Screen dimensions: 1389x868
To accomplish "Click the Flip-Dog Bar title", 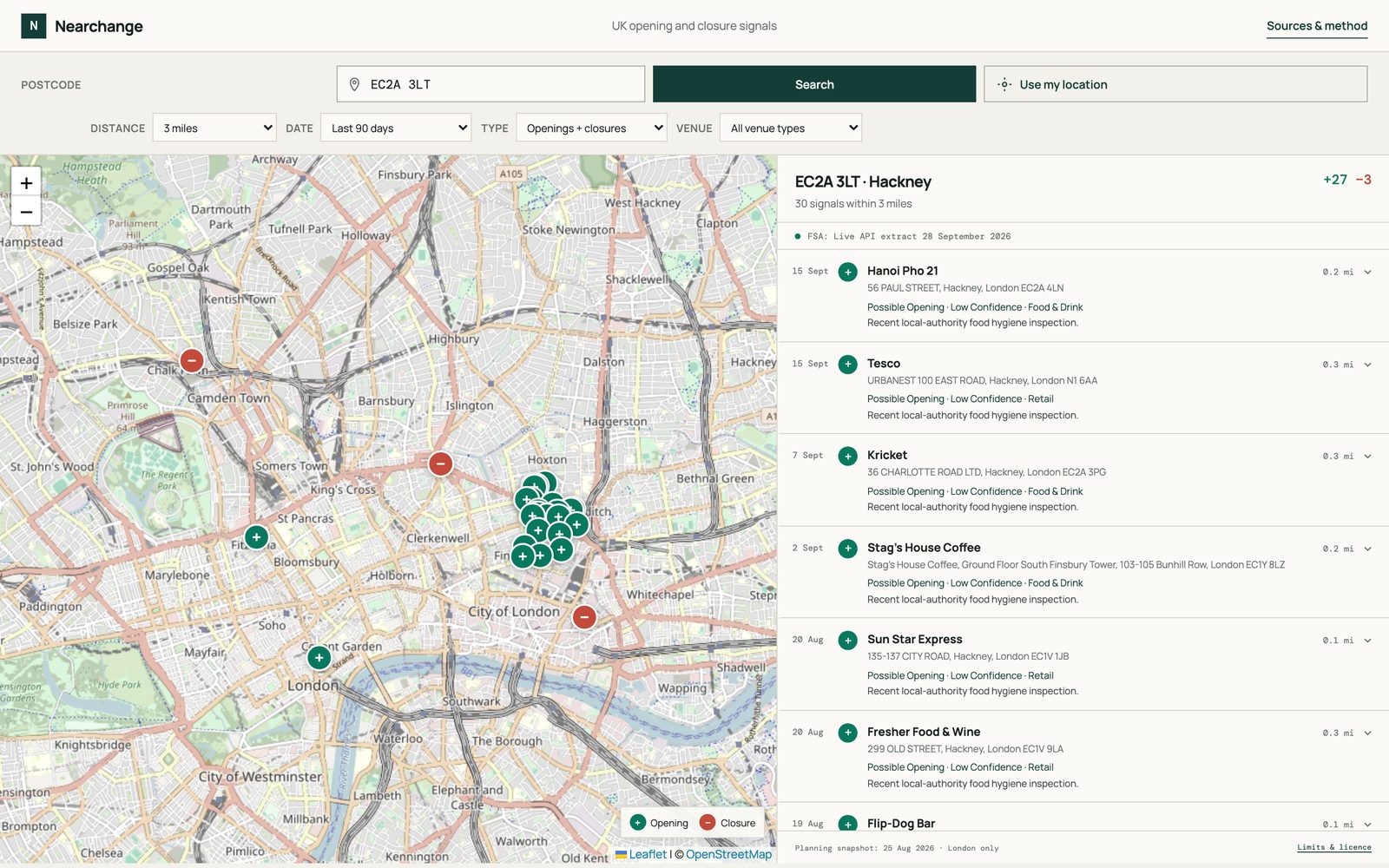I will 901,823.
